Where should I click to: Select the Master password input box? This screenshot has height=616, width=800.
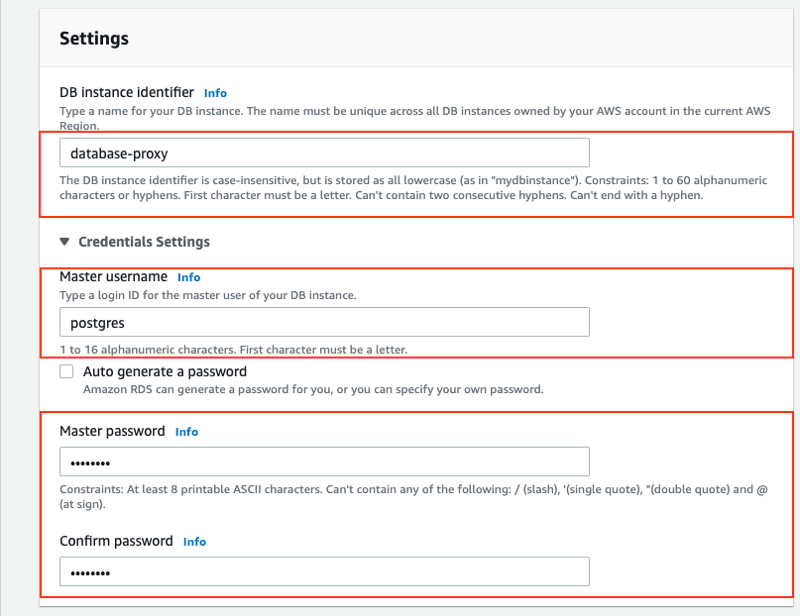pos(324,462)
